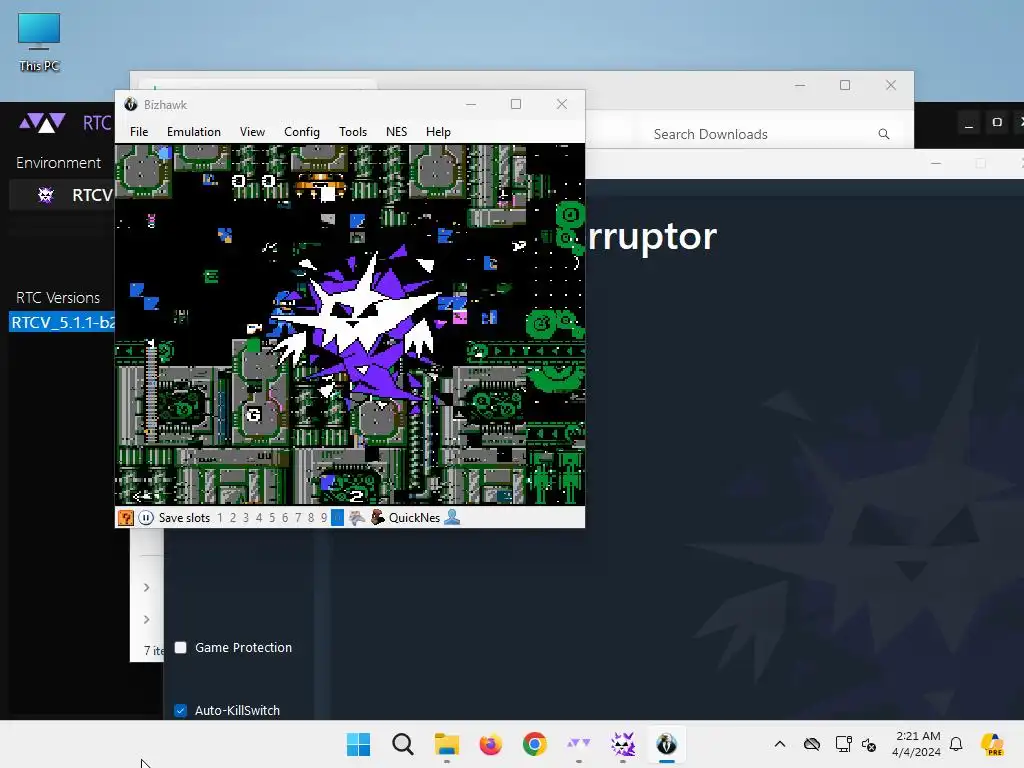The height and width of the screenshot is (768, 1024).
Task: Select save slot 1 in Bizhawk
Action: point(220,518)
